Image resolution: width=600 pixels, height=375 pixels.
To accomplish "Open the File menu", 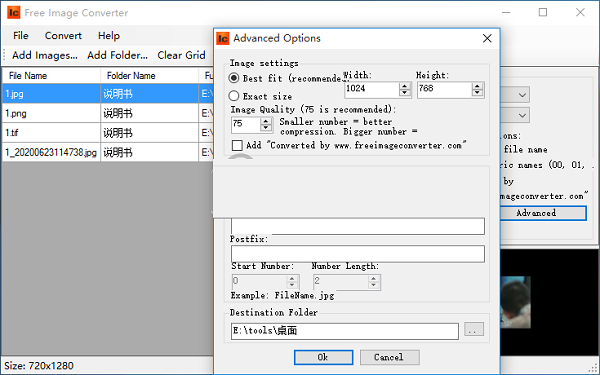I will click(21, 36).
